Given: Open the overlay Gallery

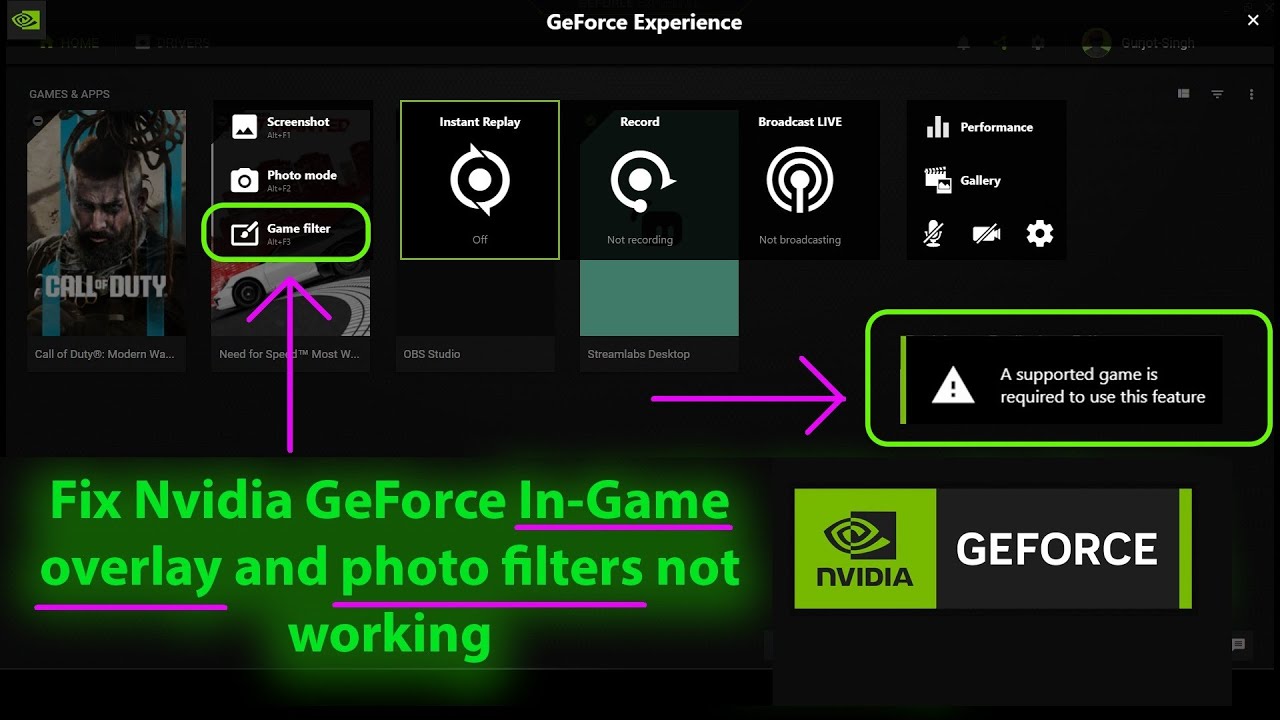Looking at the screenshot, I should click(x=963, y=180).
